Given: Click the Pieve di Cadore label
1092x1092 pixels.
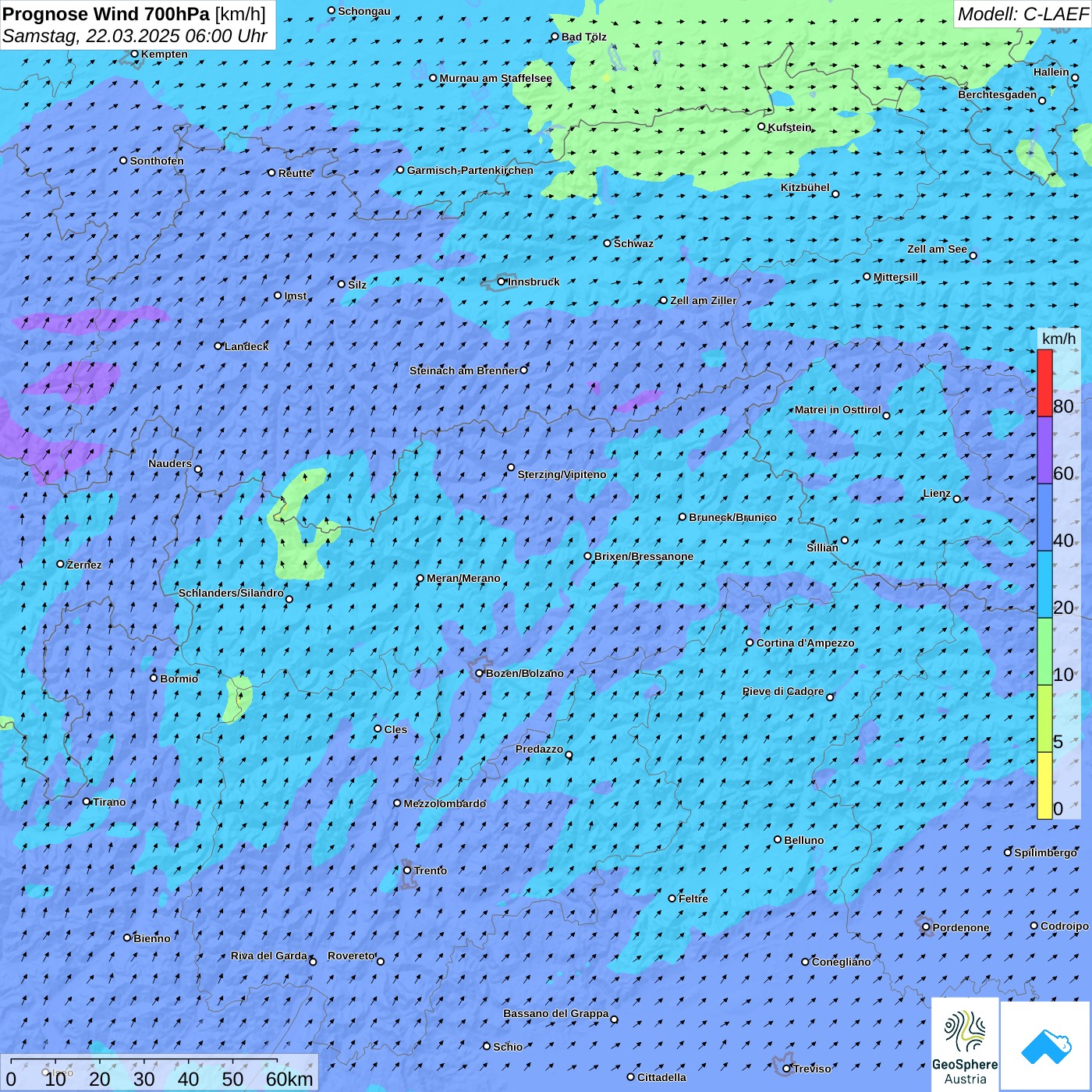Looking at the screenshot, I should coord(783,691).
